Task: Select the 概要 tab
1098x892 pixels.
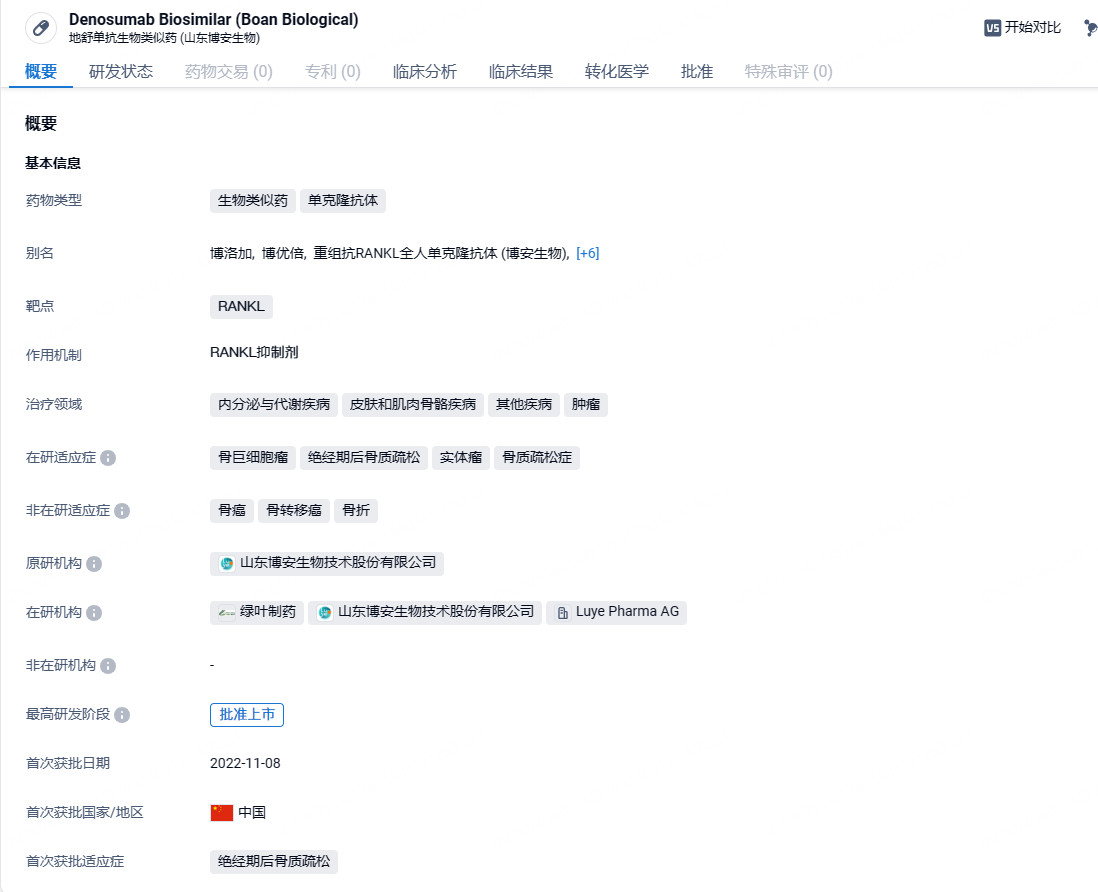Action: [x=41, y=71]
